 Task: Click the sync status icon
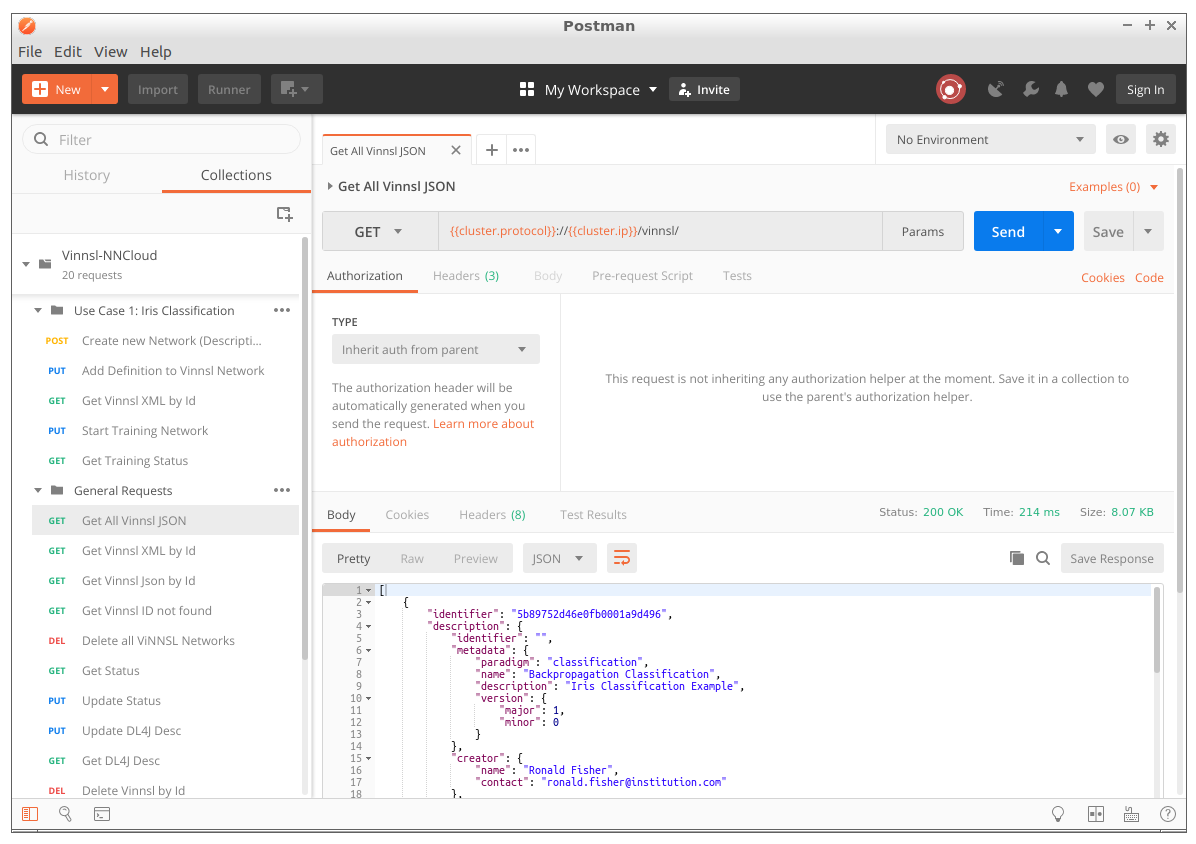950,89
